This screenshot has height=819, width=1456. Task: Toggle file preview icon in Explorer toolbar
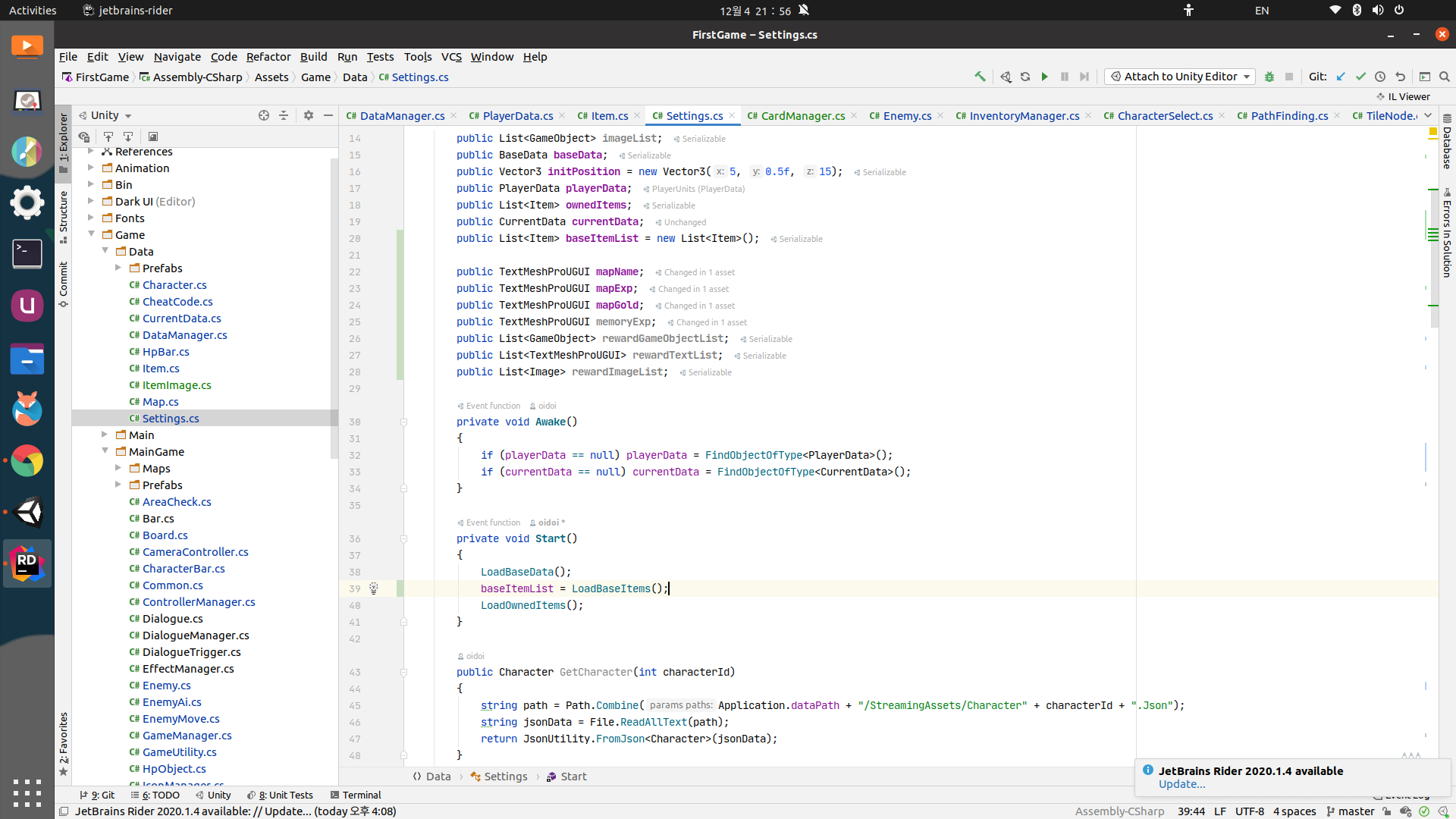[x=153, y=136]
